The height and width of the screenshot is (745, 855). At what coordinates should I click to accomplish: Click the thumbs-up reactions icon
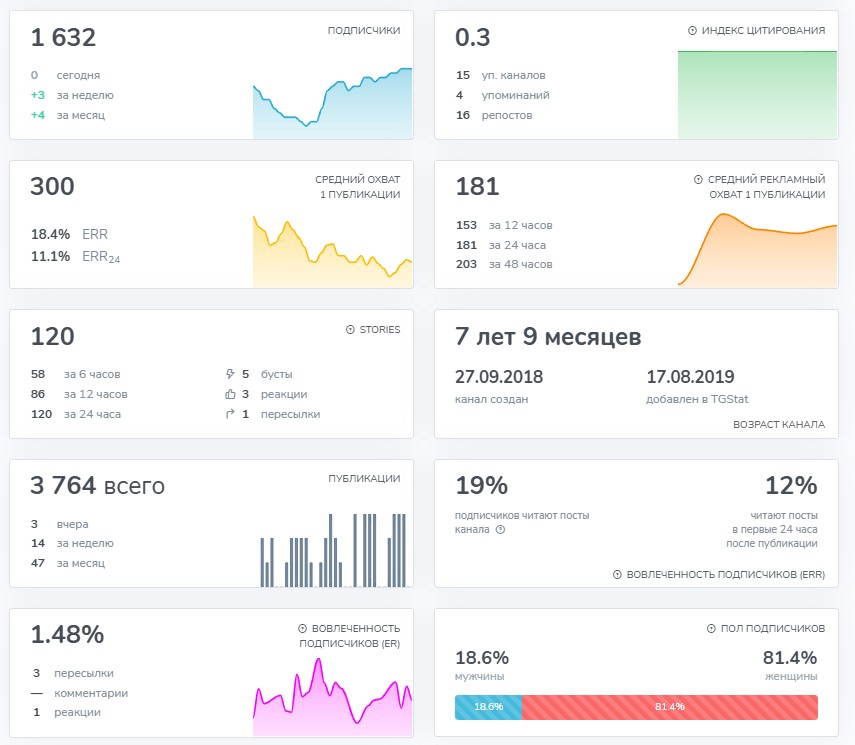pos(230,394)
